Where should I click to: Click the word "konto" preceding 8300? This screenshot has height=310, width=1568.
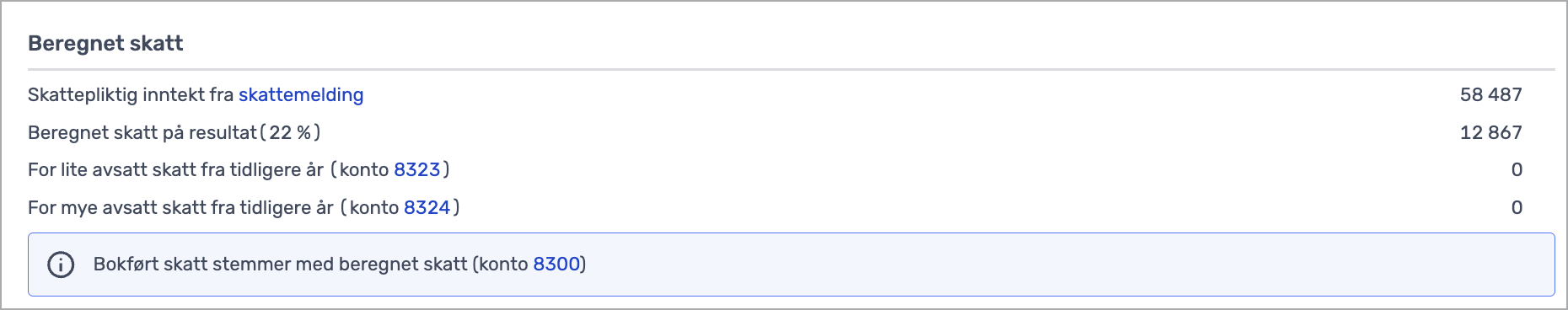tap(503, 265)
